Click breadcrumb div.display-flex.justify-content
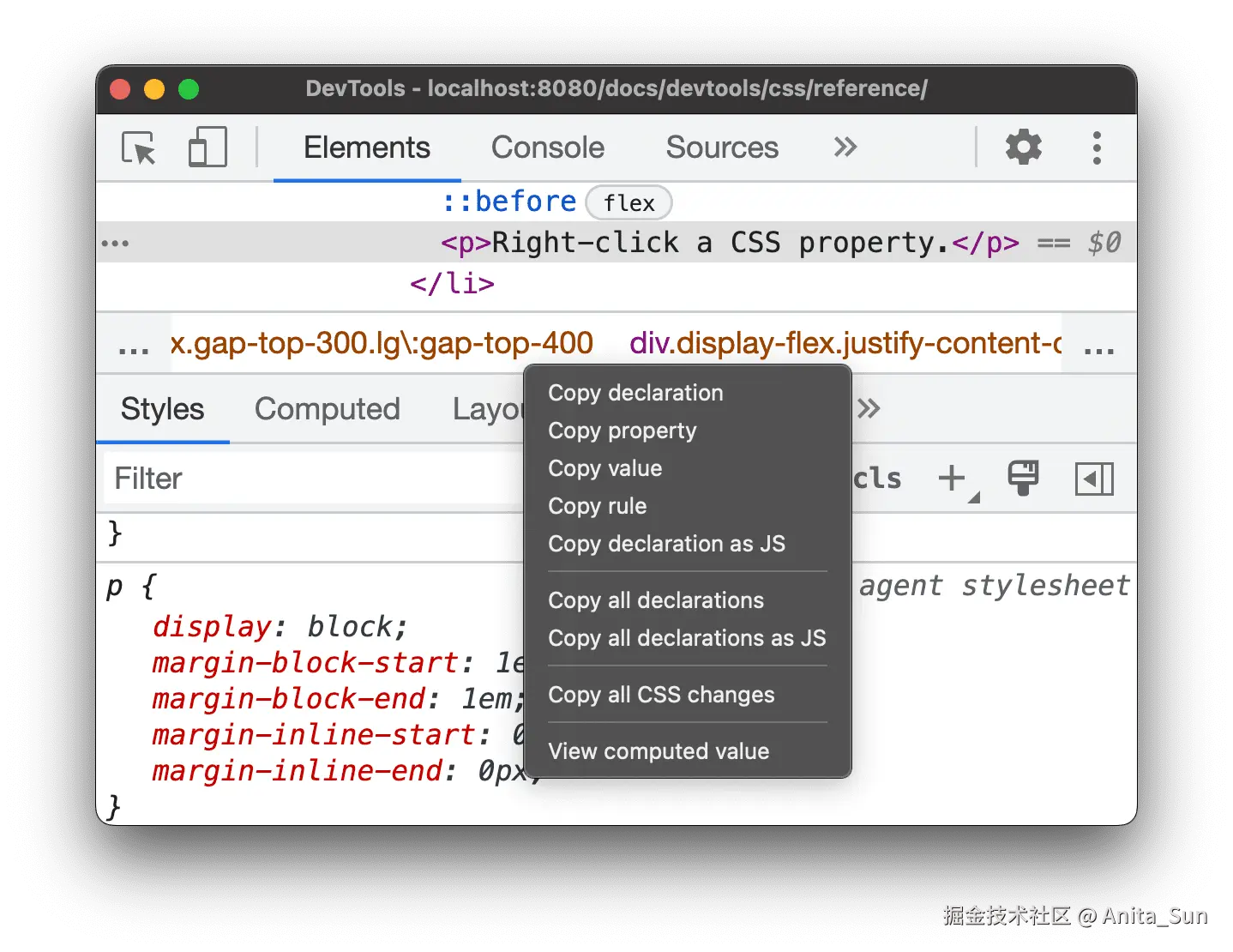 point(845,343)
